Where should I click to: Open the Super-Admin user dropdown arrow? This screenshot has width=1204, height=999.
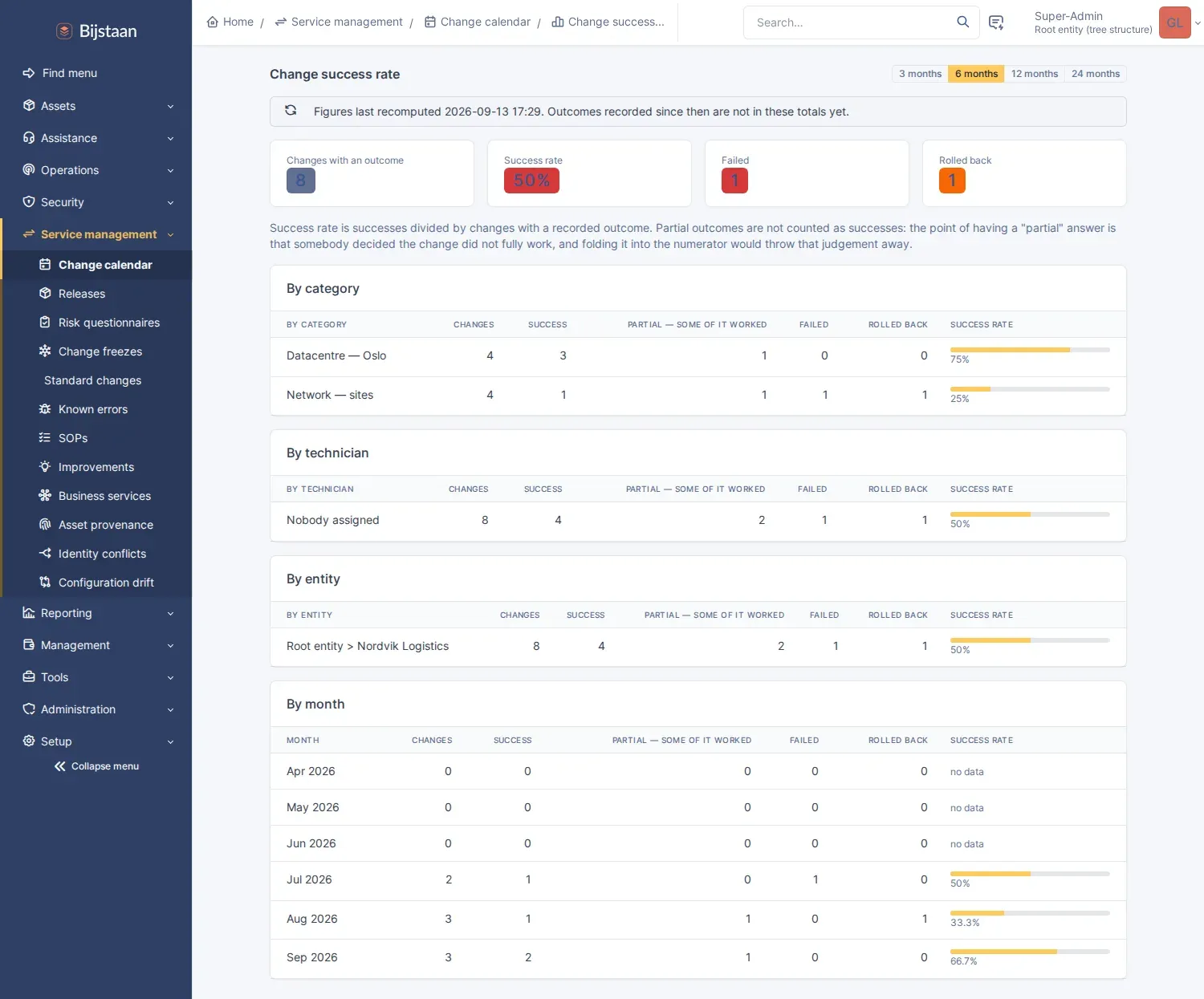click(x=1198, y=22)
